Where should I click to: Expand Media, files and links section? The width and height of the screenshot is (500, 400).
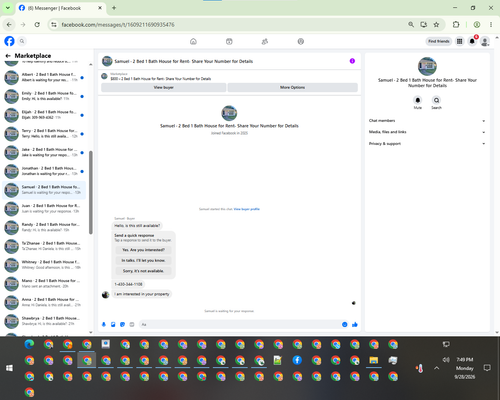point(427,132)
